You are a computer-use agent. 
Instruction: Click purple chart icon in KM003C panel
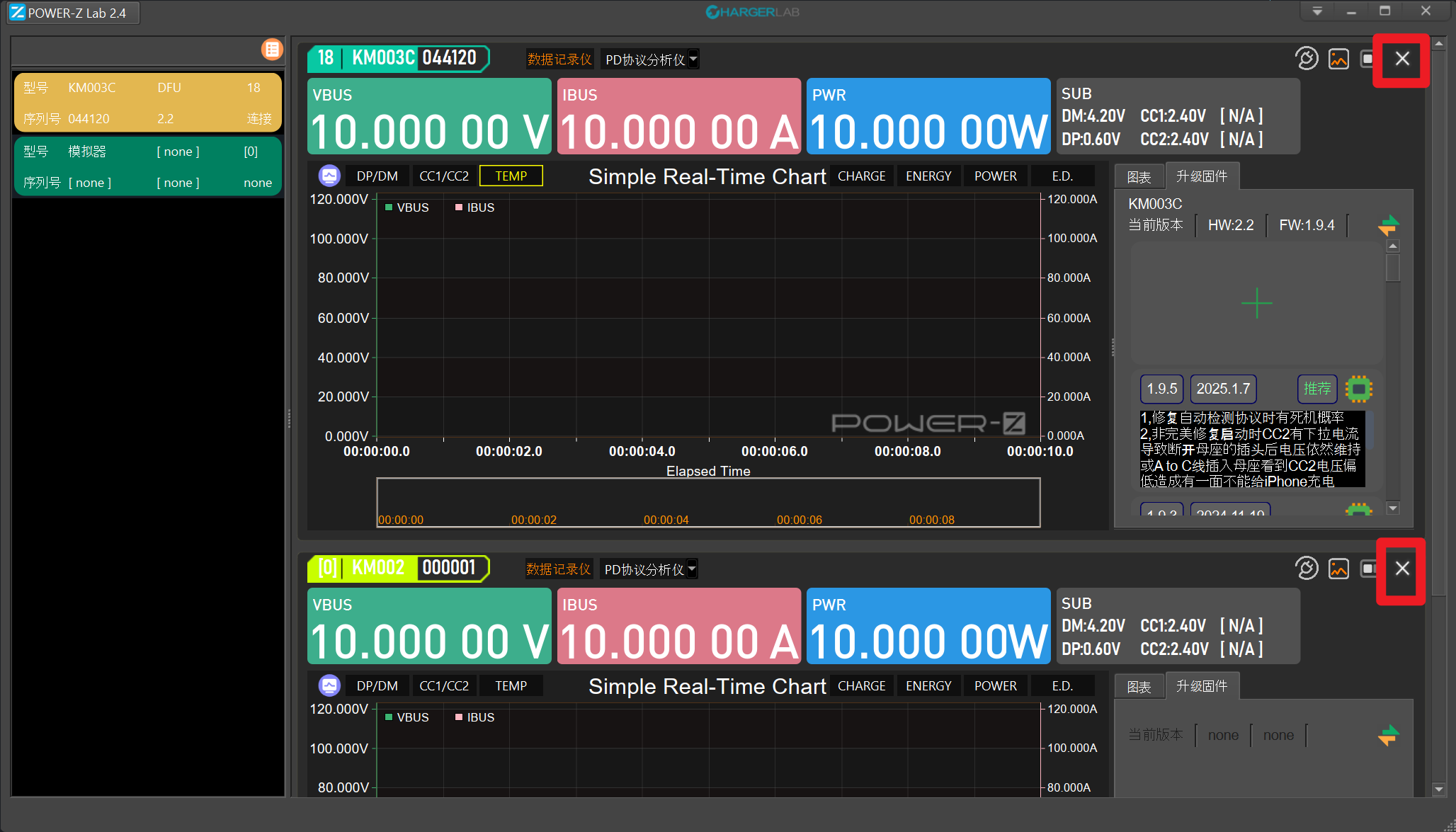tap(329, 176)
